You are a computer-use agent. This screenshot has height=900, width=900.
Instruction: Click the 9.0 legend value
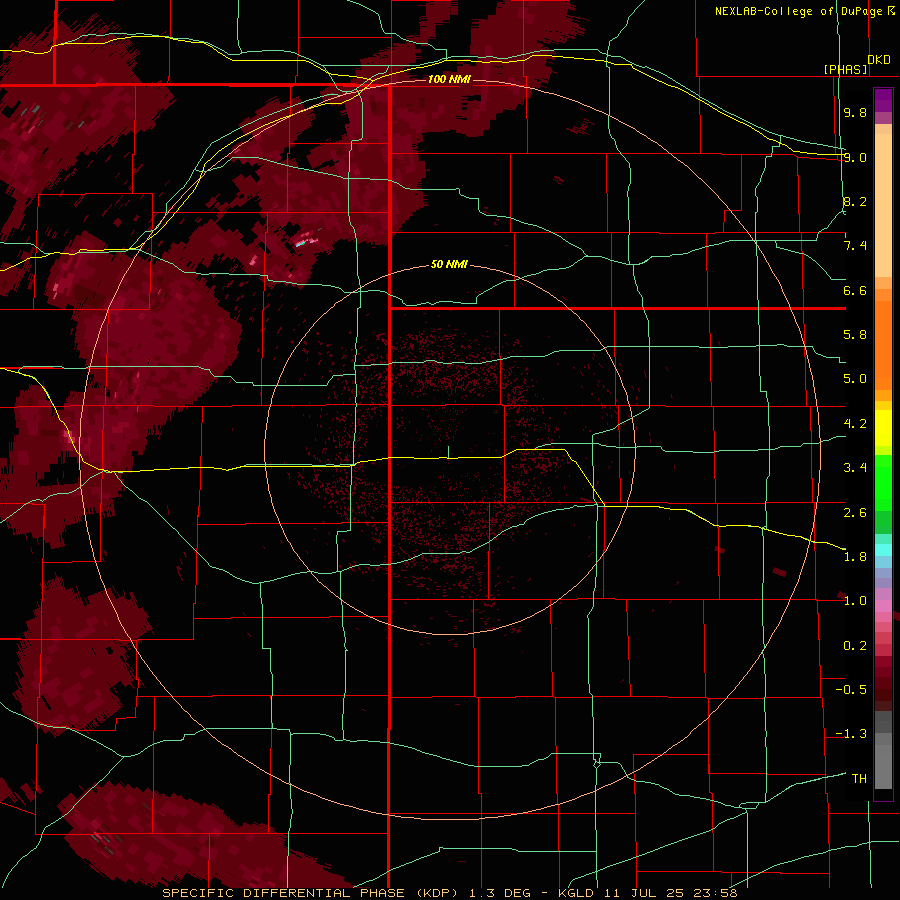pos(855,157)
